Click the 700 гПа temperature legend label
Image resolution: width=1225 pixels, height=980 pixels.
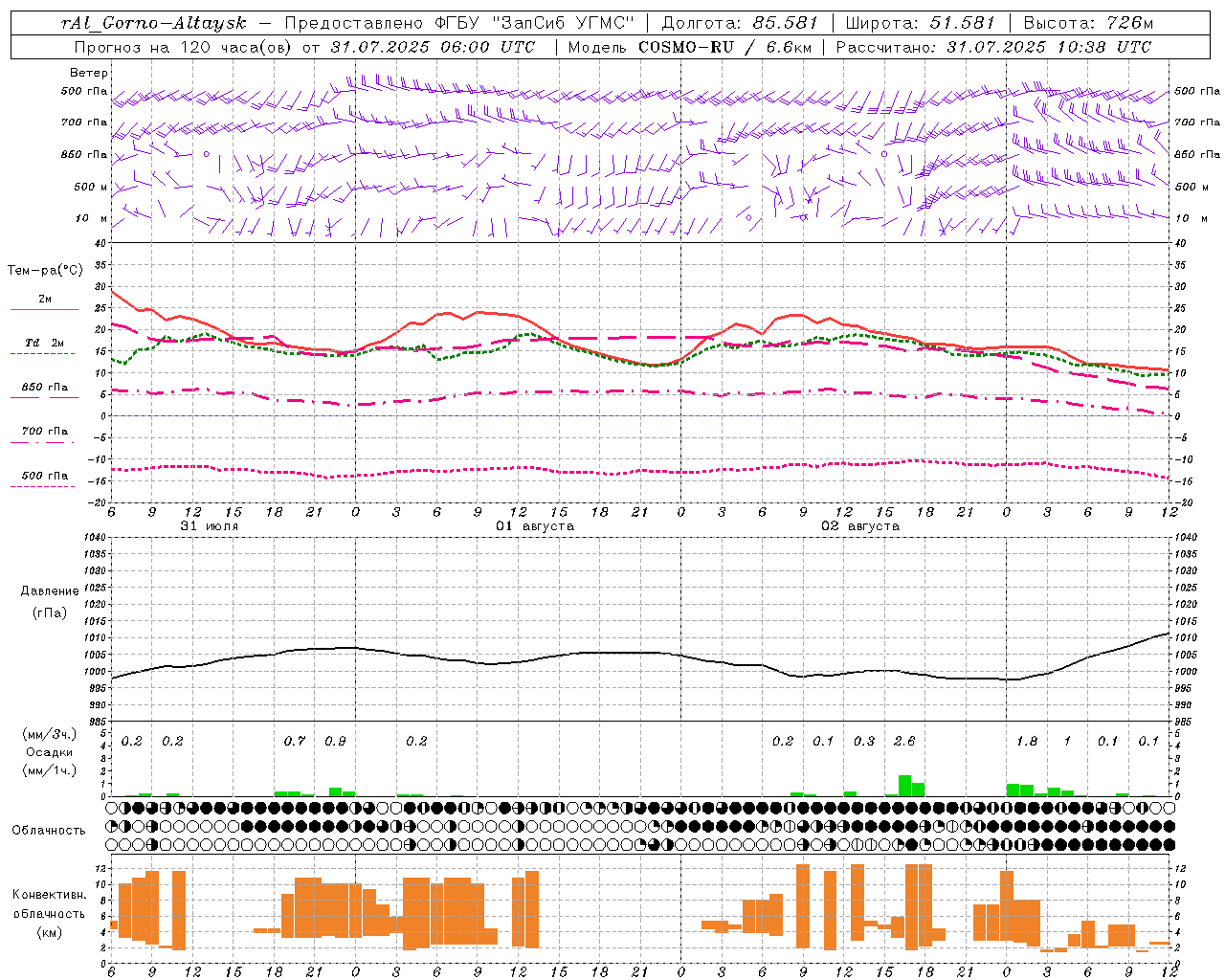coord(45,432)
